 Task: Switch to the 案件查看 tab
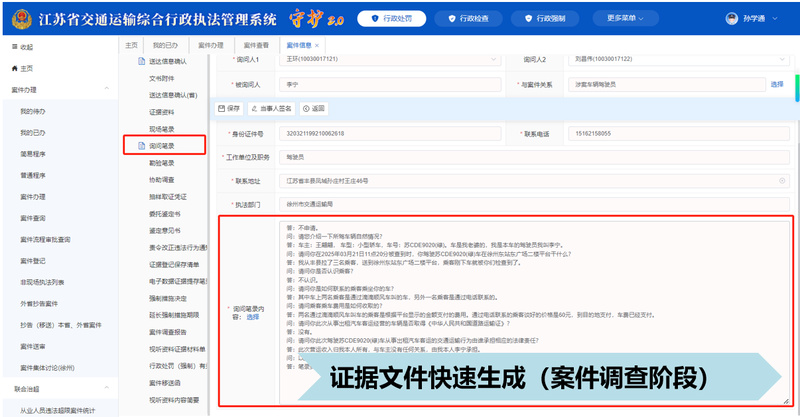(256, 45)
